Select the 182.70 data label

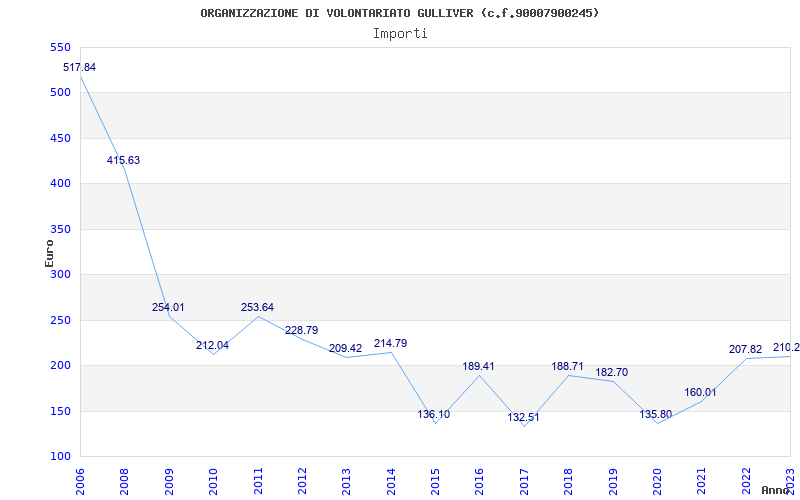coord(612,372)
